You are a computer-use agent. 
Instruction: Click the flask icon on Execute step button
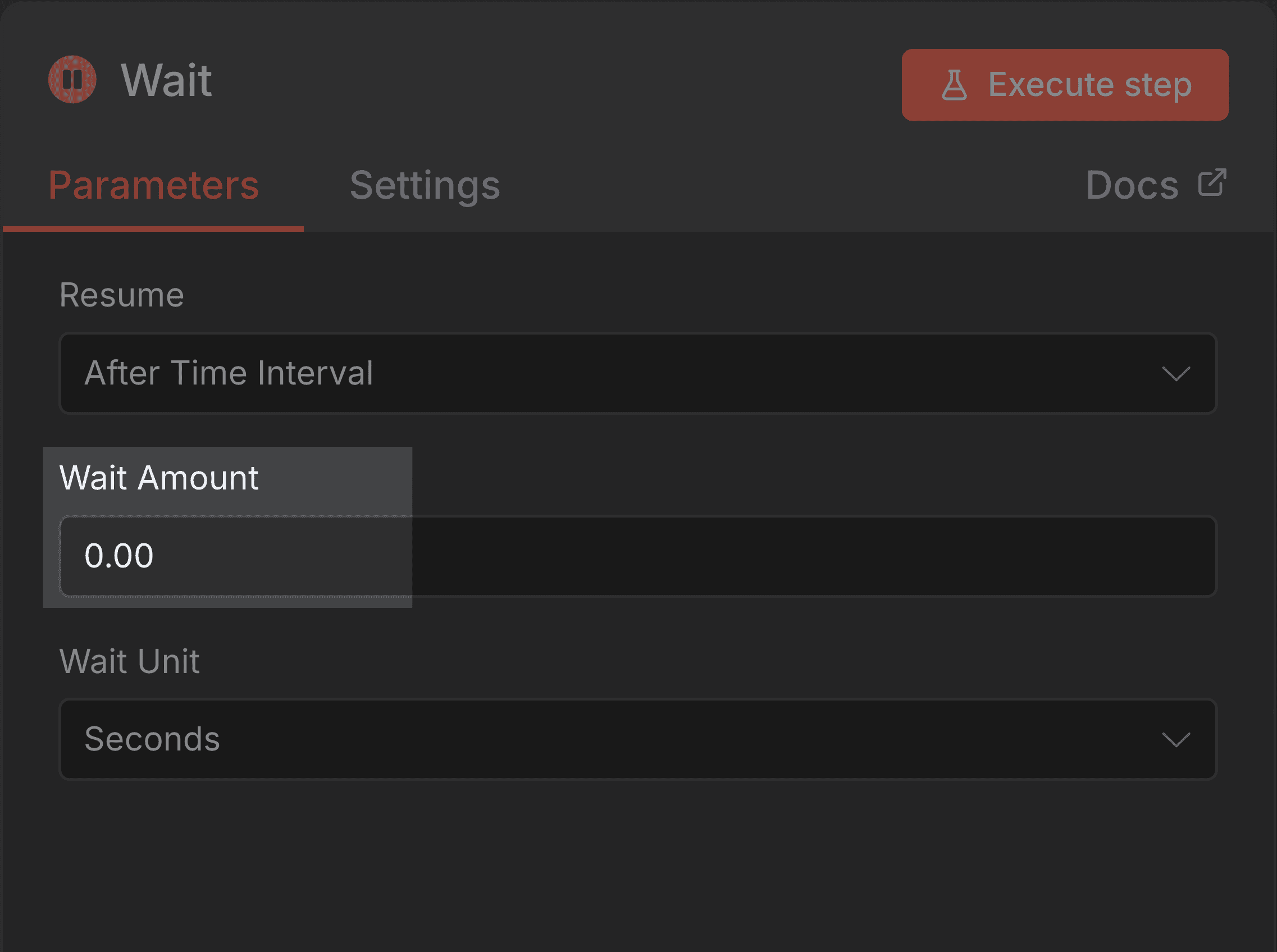(955, 84)
